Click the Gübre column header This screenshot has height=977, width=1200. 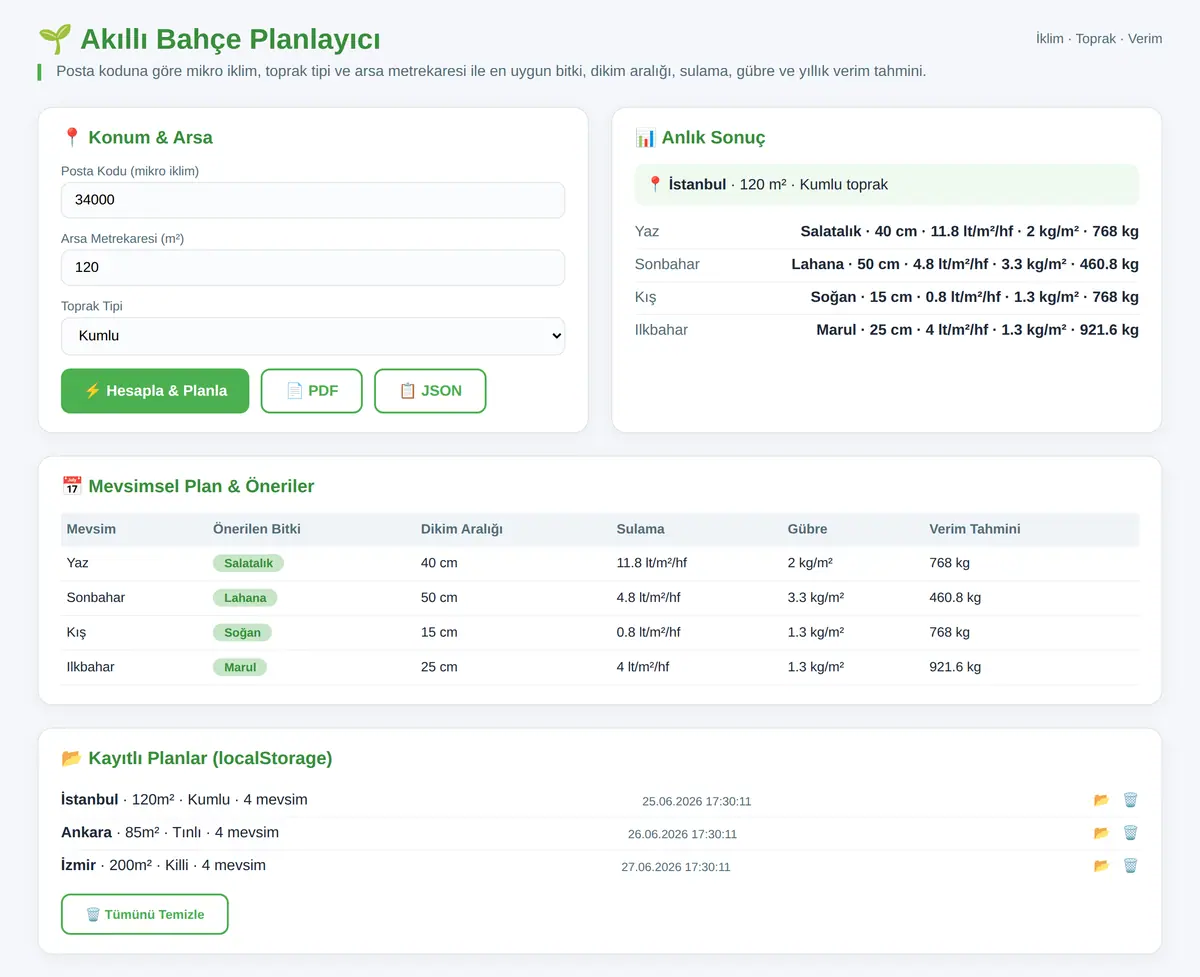pyautogui.click(x=808, y=529)
